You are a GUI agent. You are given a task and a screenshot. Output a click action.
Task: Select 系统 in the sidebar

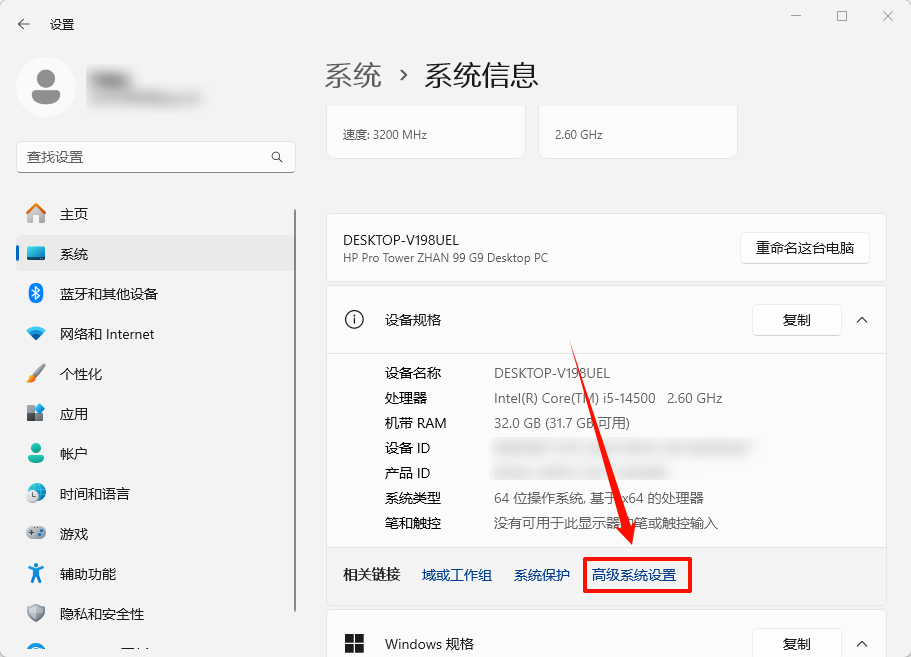pyautogui.click(x=74, y=254)
